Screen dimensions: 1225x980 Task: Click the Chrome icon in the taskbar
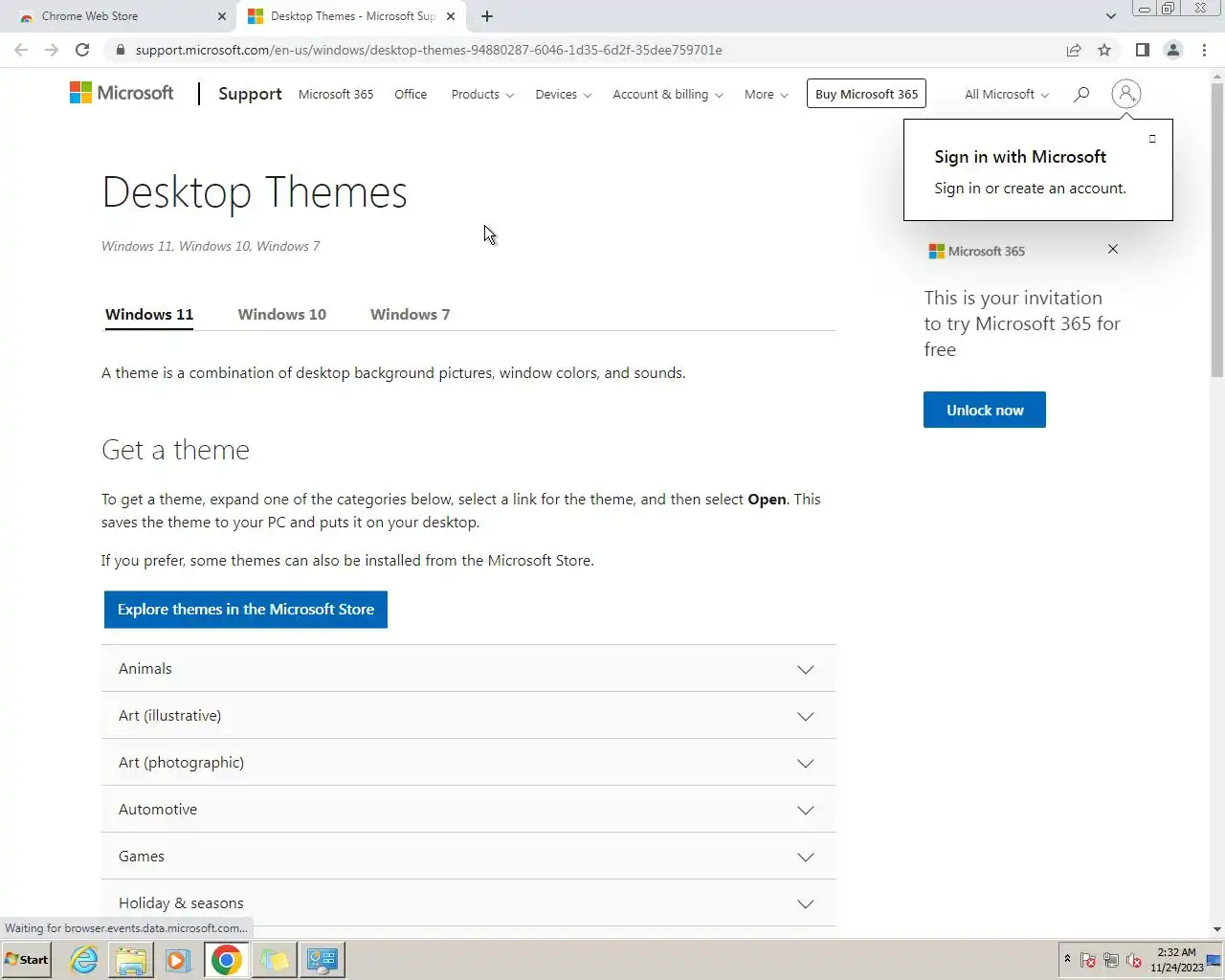(x=227, y=959)
